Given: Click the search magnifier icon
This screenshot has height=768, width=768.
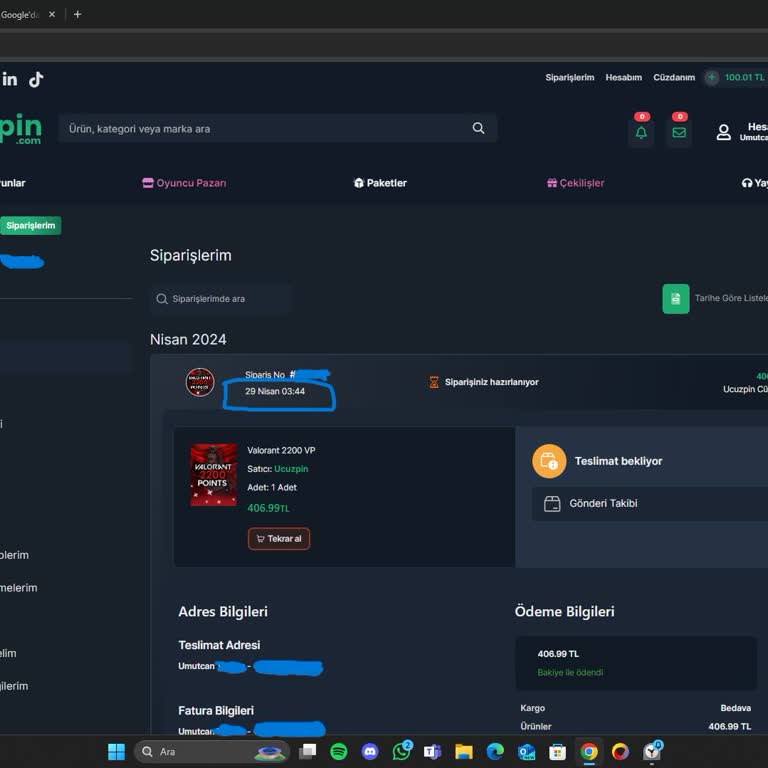Looking at the screenshot, I should 478,128.
